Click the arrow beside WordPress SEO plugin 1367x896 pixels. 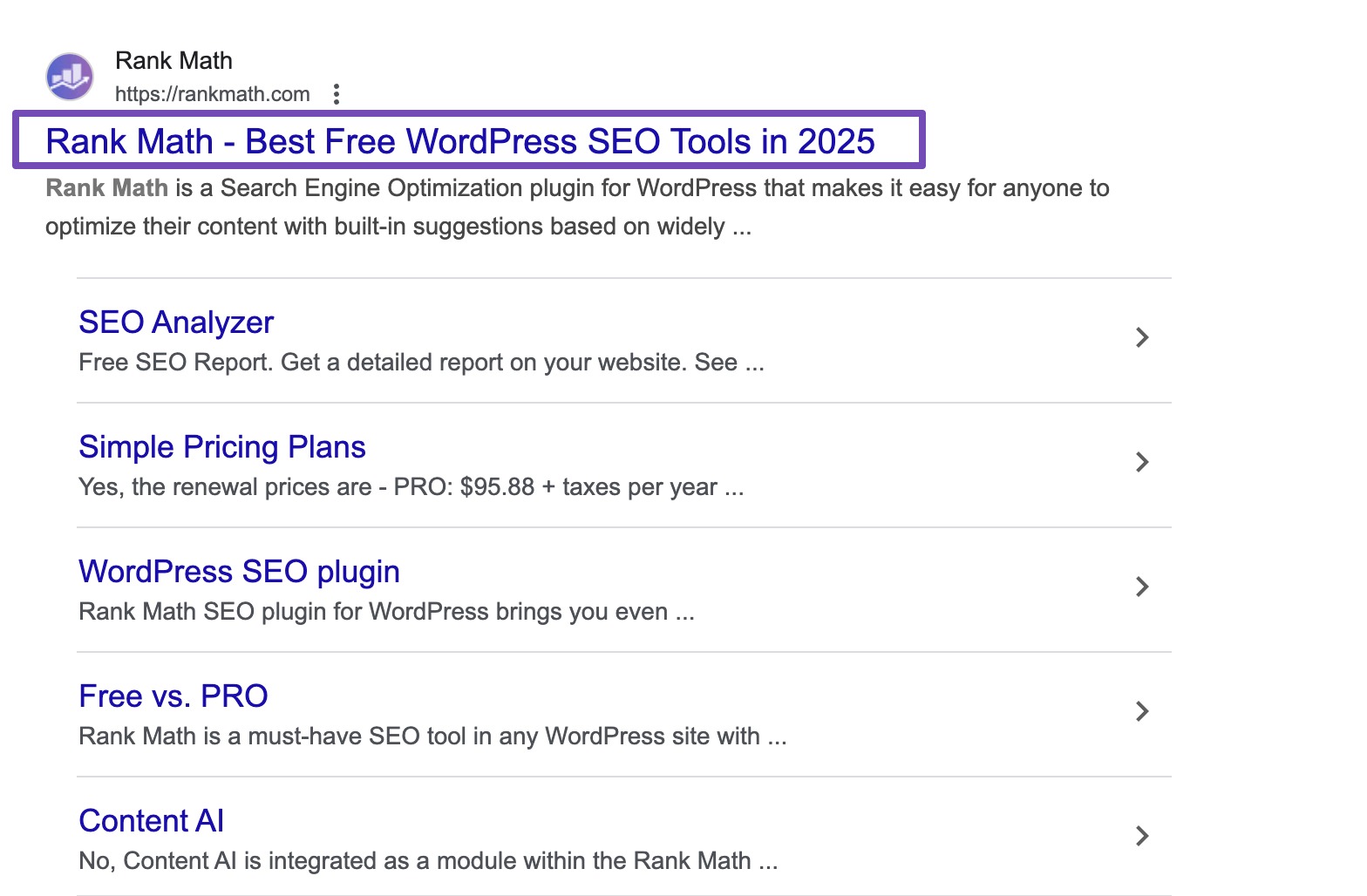click(x=1142, y=587)
